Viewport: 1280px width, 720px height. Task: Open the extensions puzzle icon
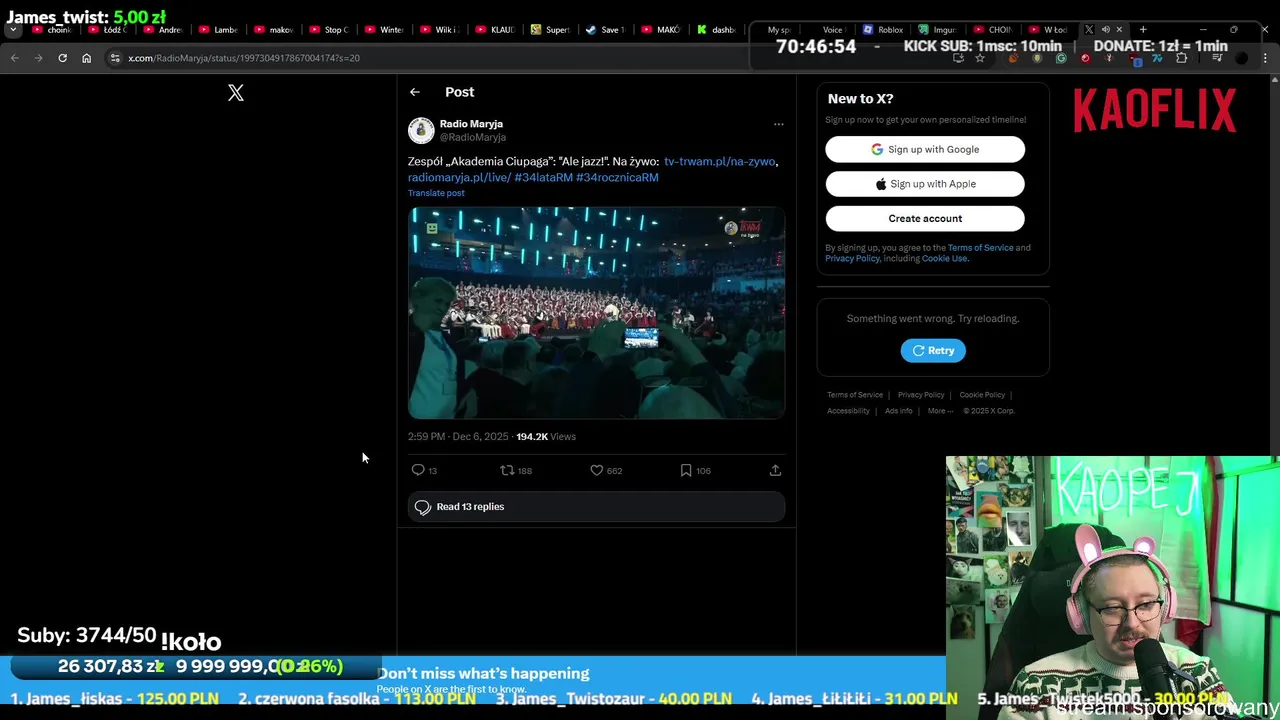coord(1181,58)
